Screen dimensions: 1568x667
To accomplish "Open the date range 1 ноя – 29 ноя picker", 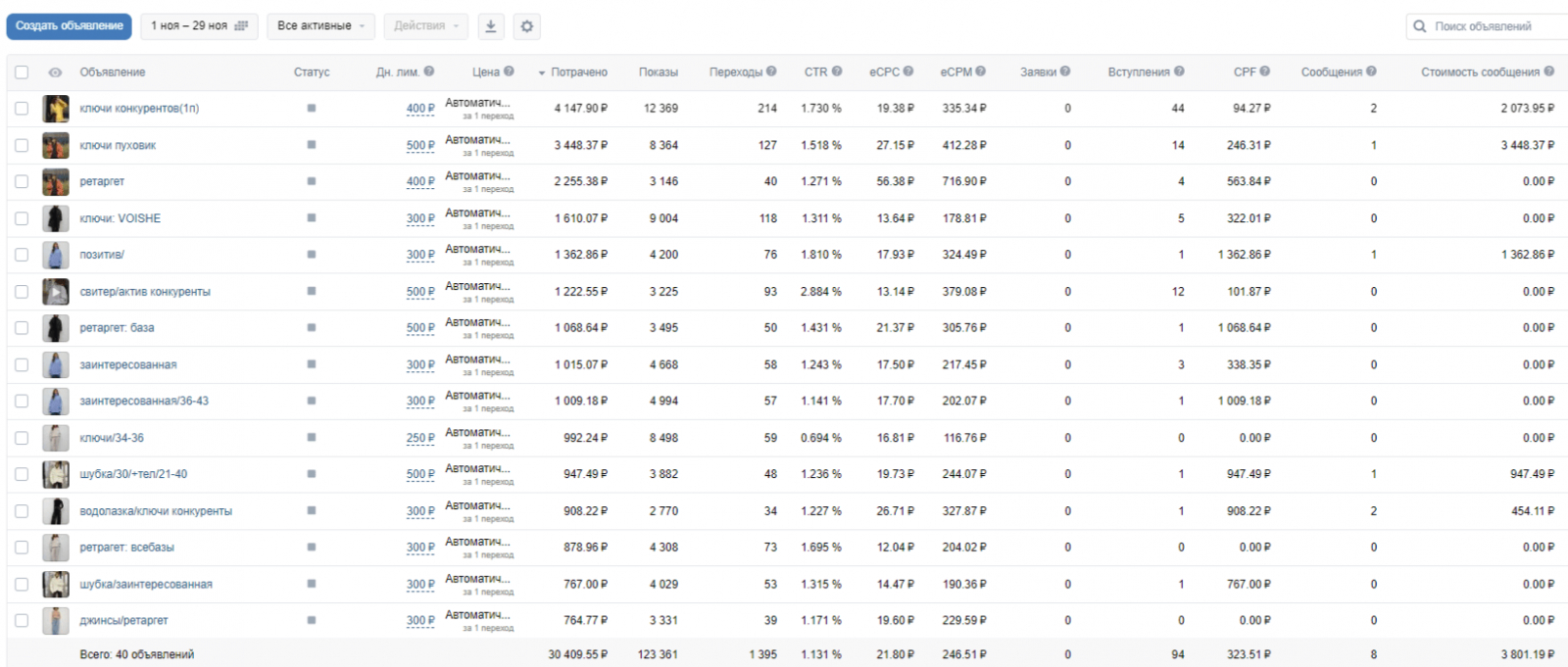I will (199, 26).
